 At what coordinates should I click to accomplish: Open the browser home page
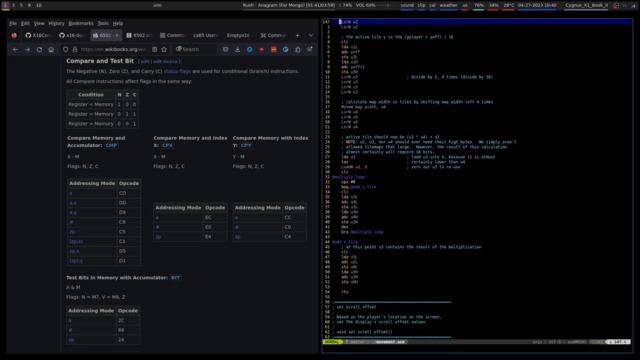coord(51,49)
